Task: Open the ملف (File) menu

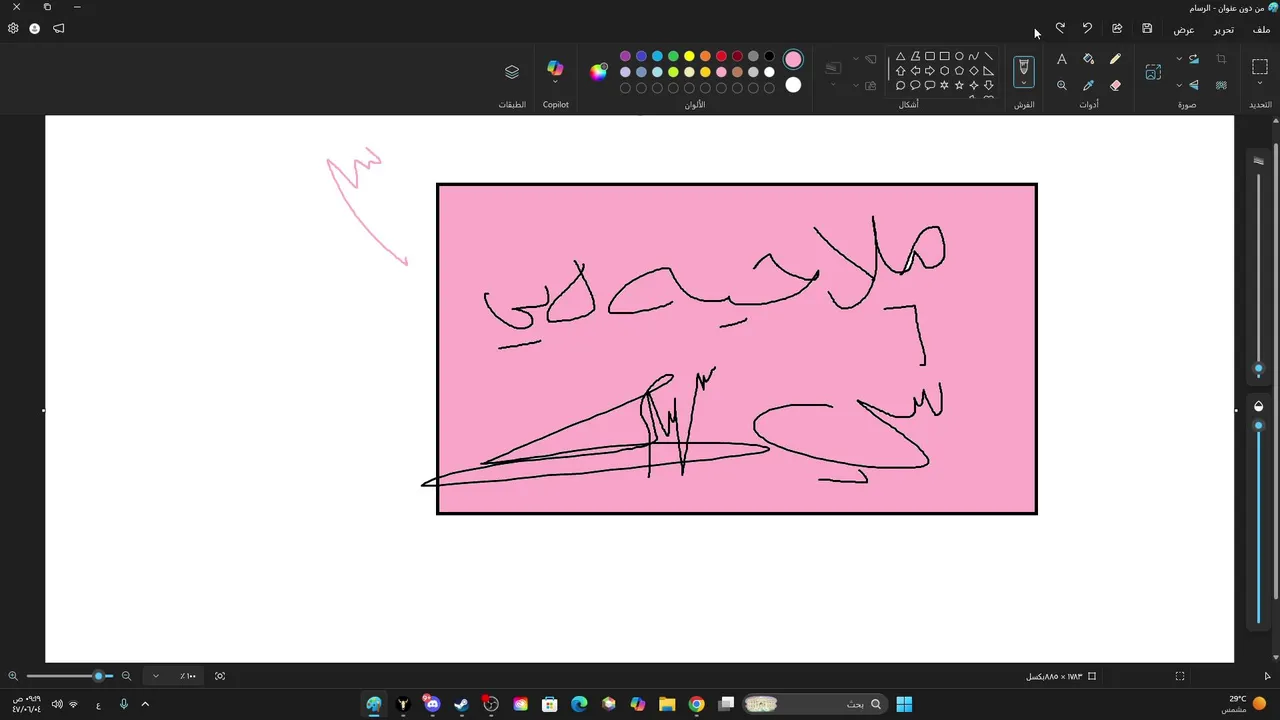Action: pos(1261,29)
